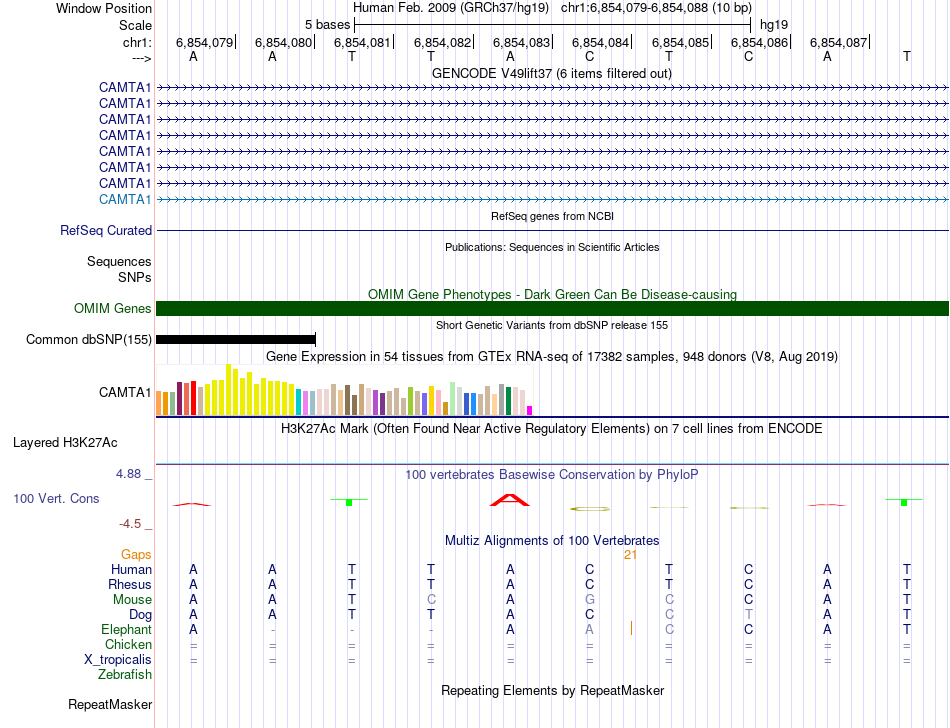Open the RefSeq Curated track label

pos(106,231)
